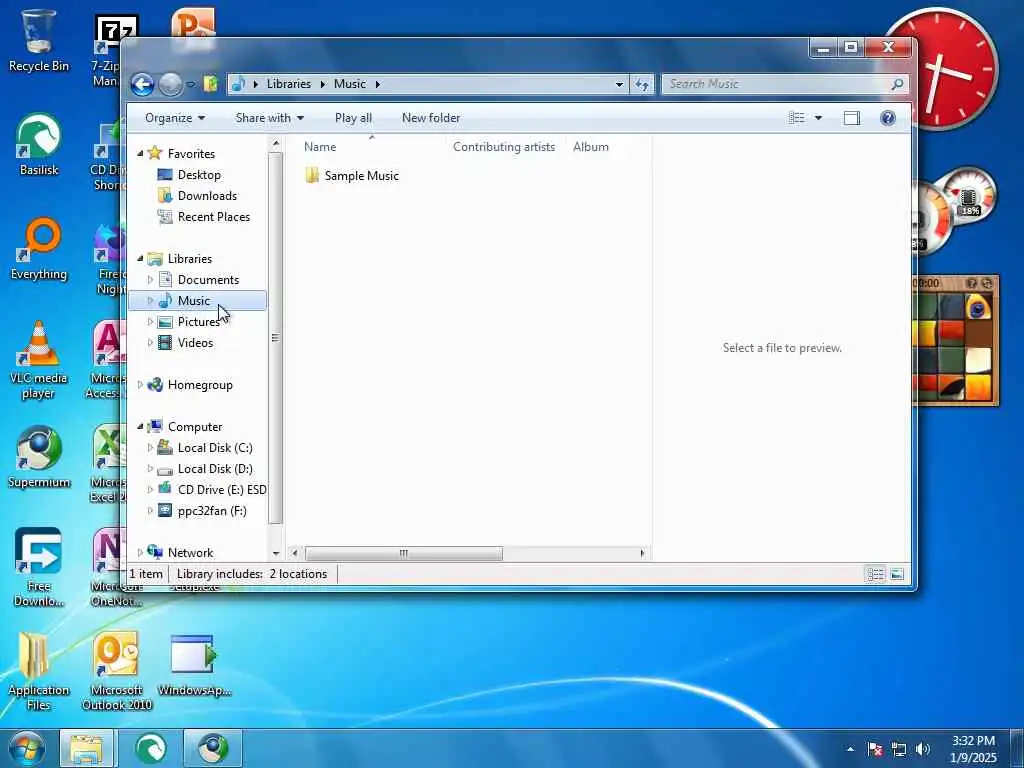Open the Share with menu
The width and height of the screenshot is (1024, 768).
pyautogui.click(x=270, y=118)
